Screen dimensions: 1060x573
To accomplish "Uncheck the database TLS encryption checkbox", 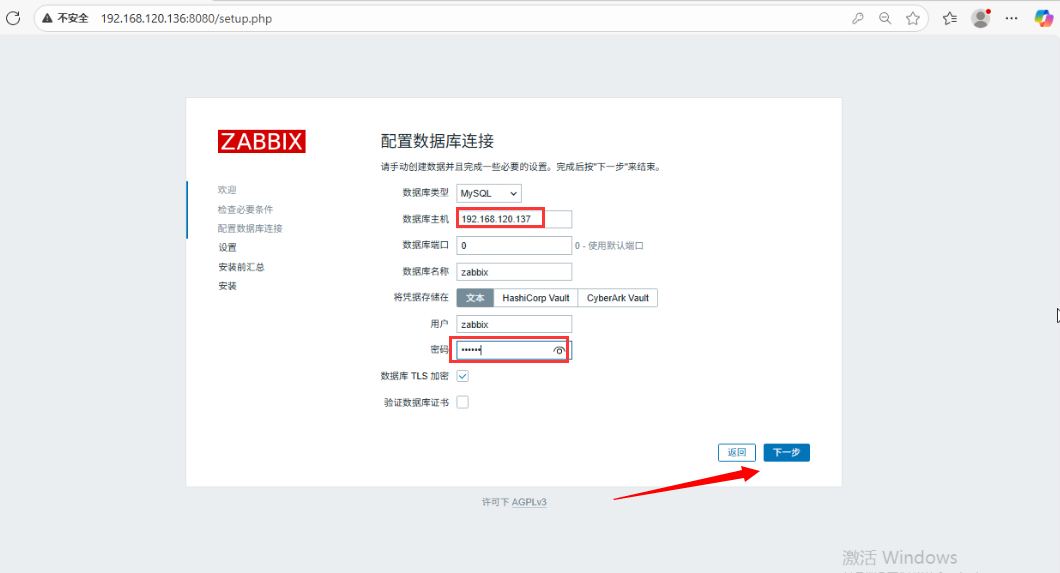I will (463, 376).
